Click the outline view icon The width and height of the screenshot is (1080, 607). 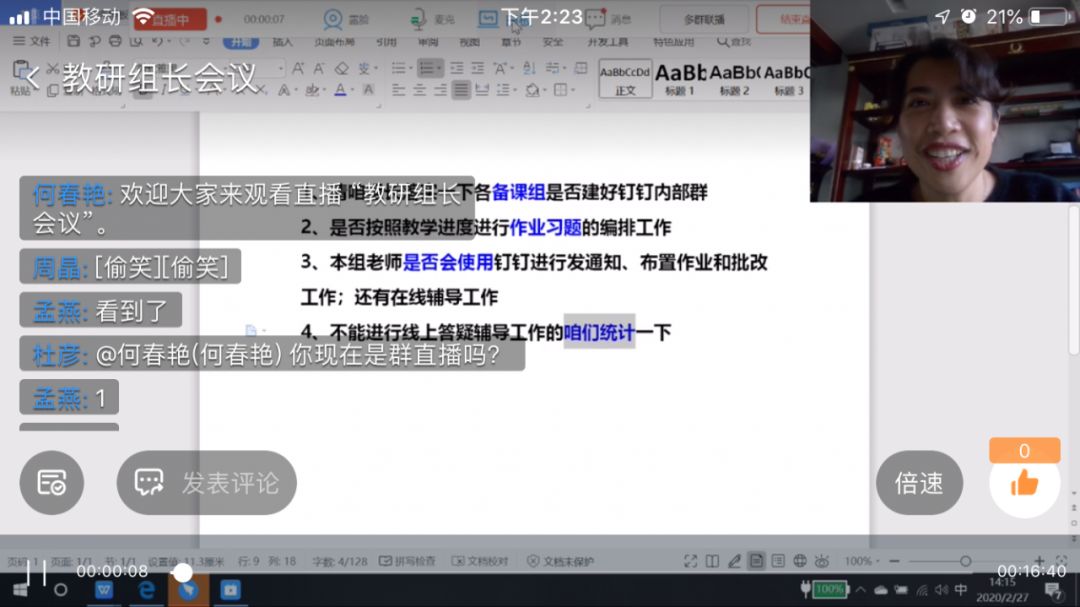[778, 561]
